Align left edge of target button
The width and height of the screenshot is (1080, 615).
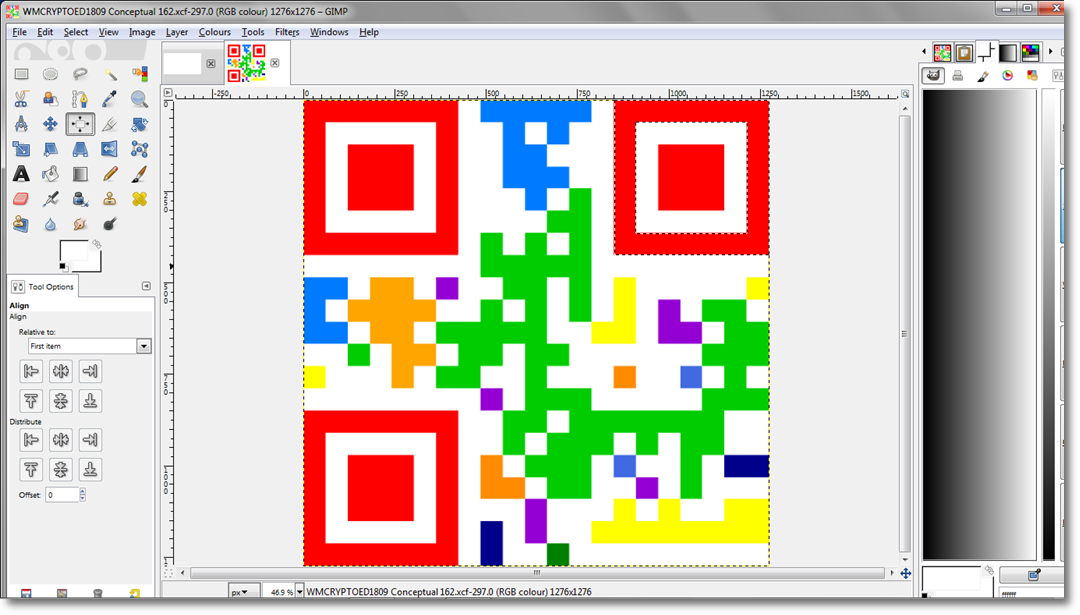pos(31,371)
